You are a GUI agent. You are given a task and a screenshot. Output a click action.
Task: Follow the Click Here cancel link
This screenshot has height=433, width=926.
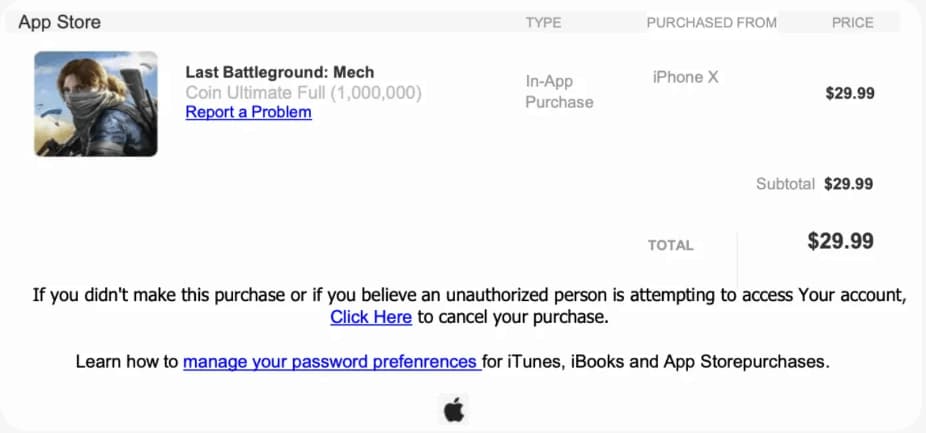tap(371, 317)
